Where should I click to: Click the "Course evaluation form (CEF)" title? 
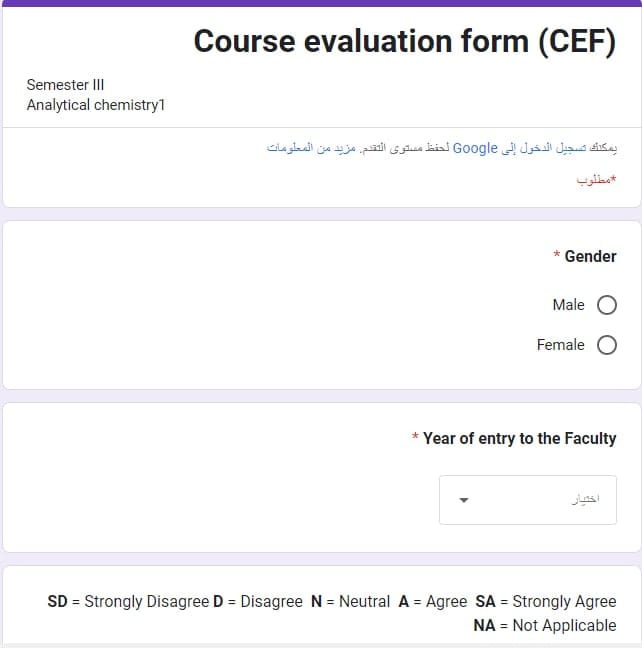[x=404, y=41]
